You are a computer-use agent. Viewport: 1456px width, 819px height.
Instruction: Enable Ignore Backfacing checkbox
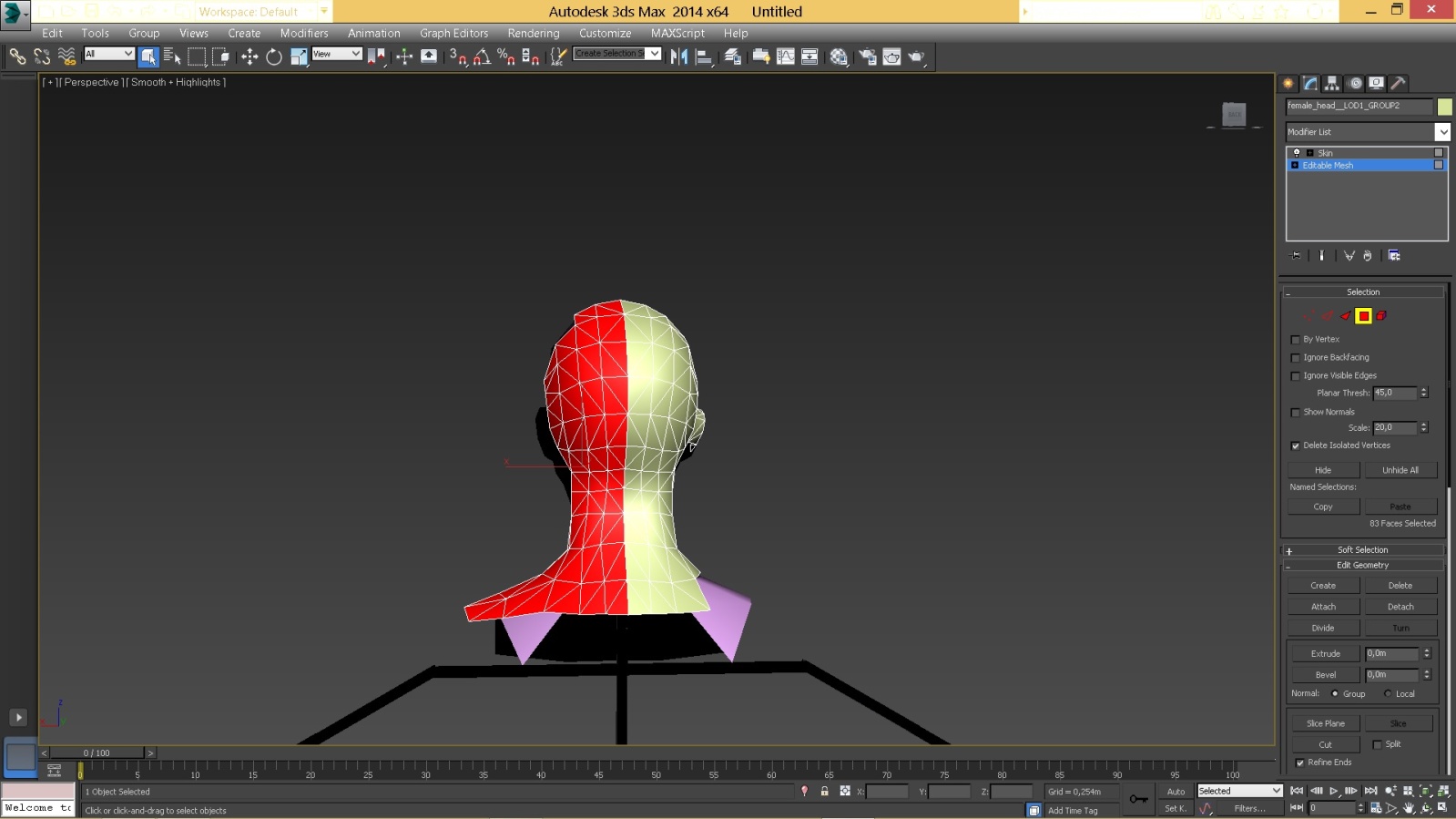pyautogui.click(x=1296, y=358)
